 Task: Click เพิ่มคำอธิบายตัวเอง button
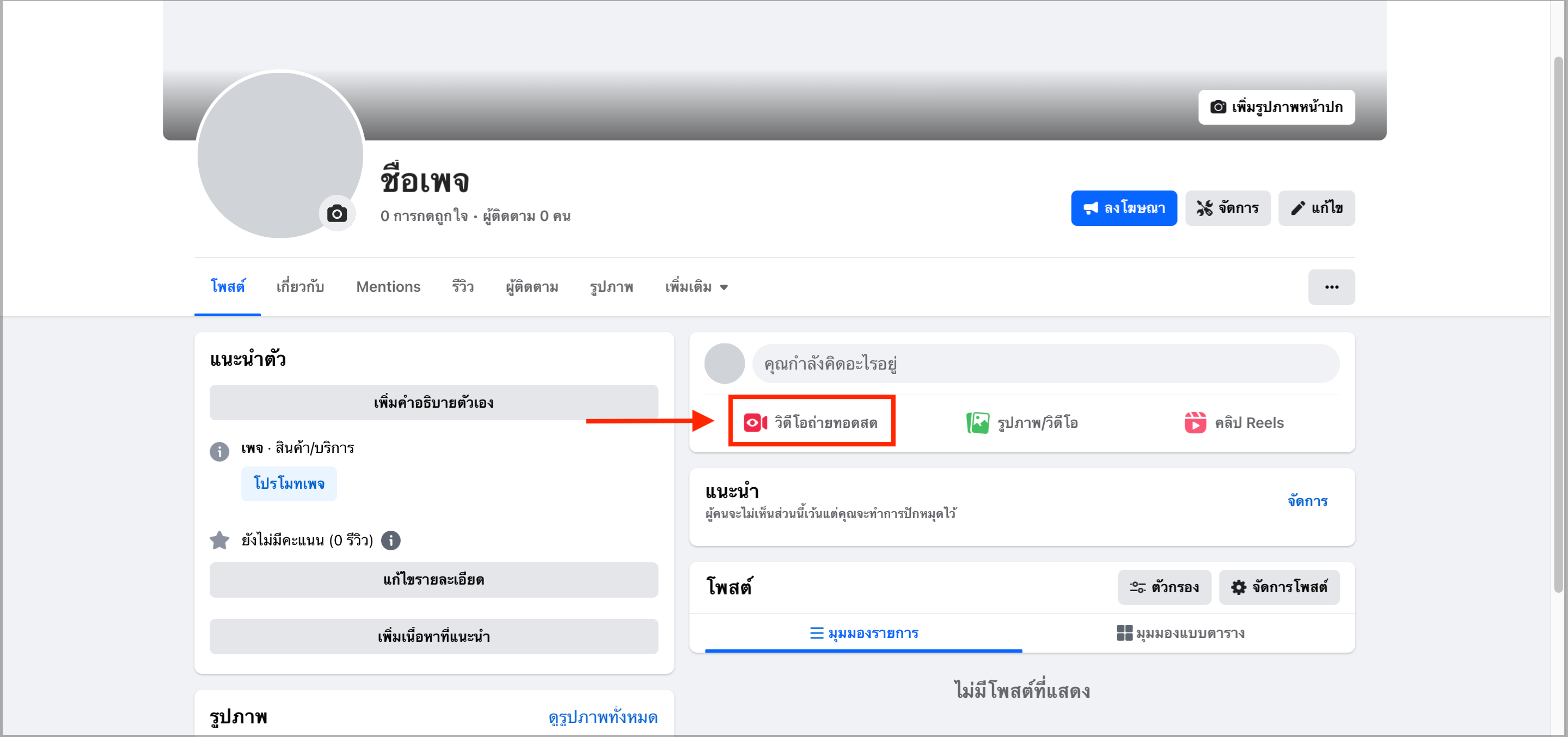click(433, 402)
